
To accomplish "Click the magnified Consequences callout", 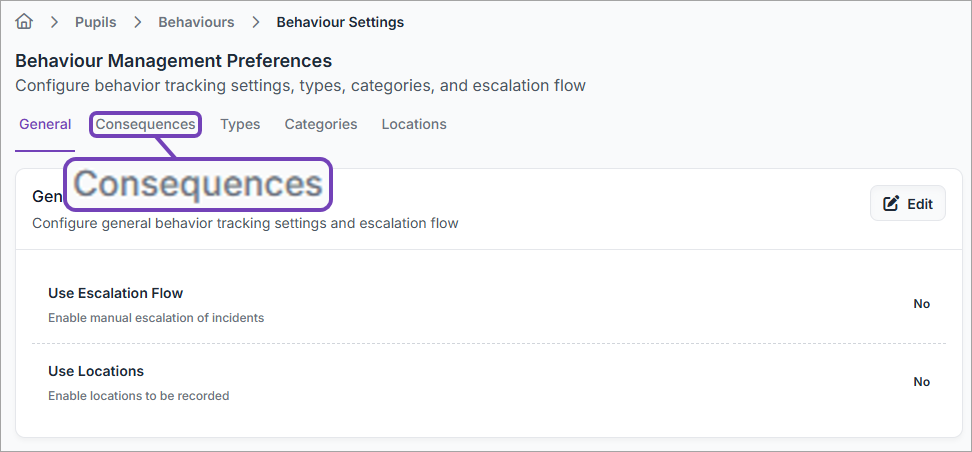I will tap(198, 184).
